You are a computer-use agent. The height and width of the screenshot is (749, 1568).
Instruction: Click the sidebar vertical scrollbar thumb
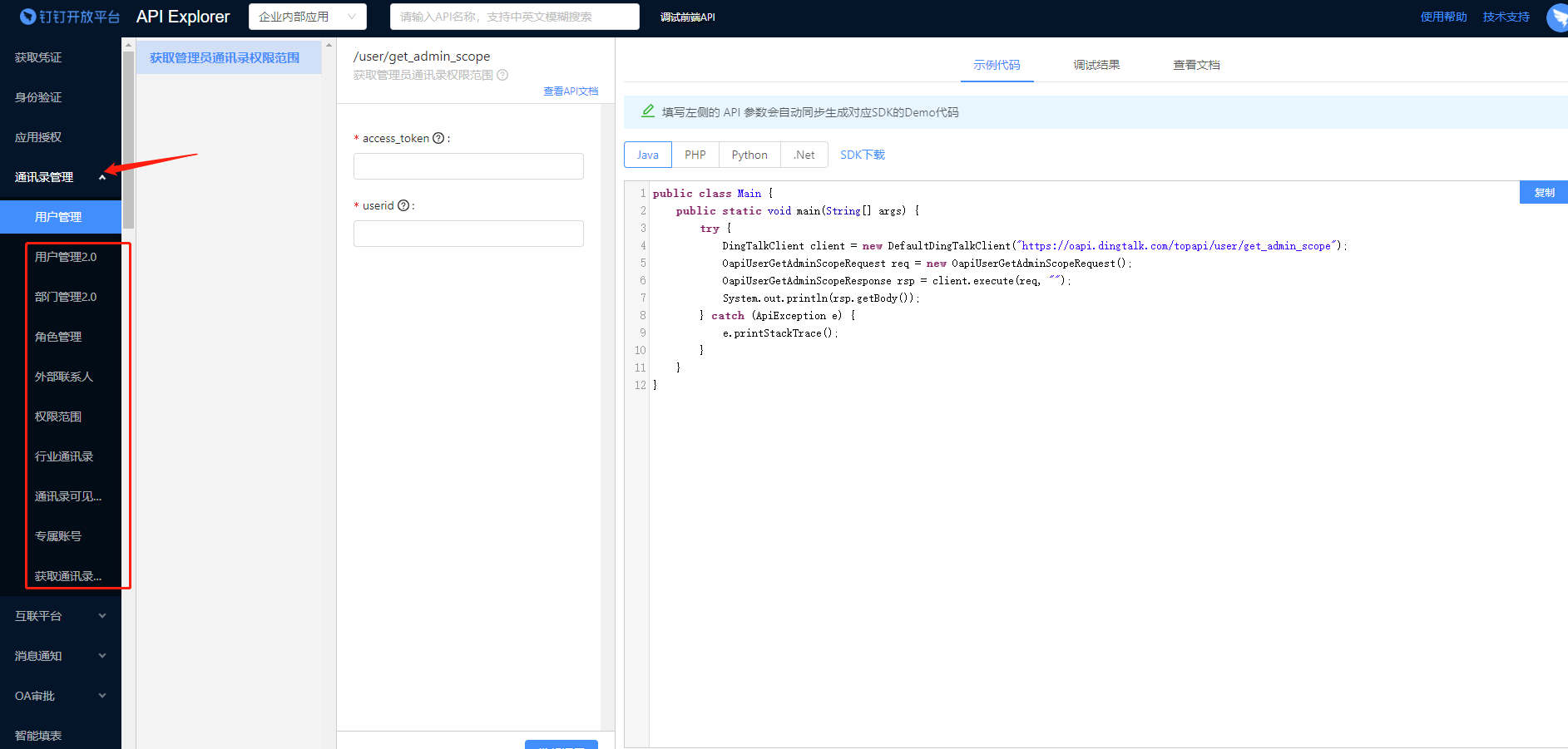[128, 140]
